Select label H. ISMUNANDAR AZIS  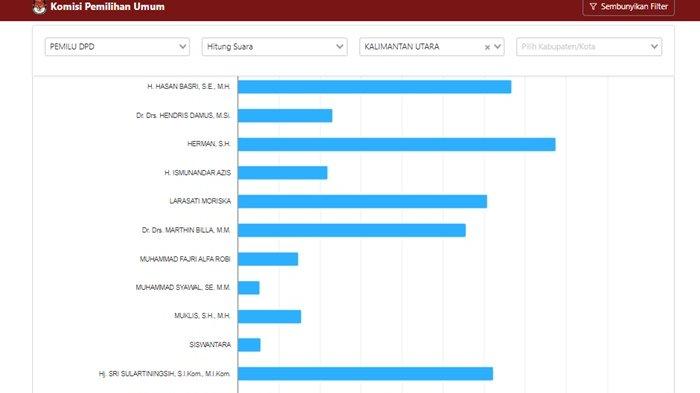[197, 172]
